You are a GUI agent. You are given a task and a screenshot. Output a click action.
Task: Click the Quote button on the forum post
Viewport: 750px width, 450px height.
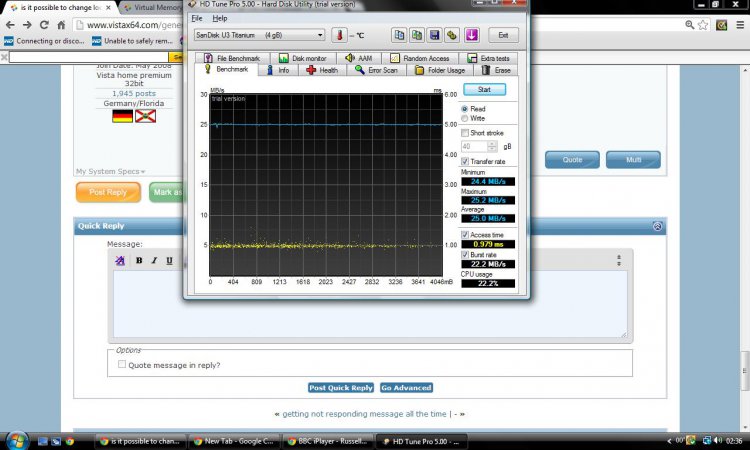pyautogui.click(x=572, y=160)
